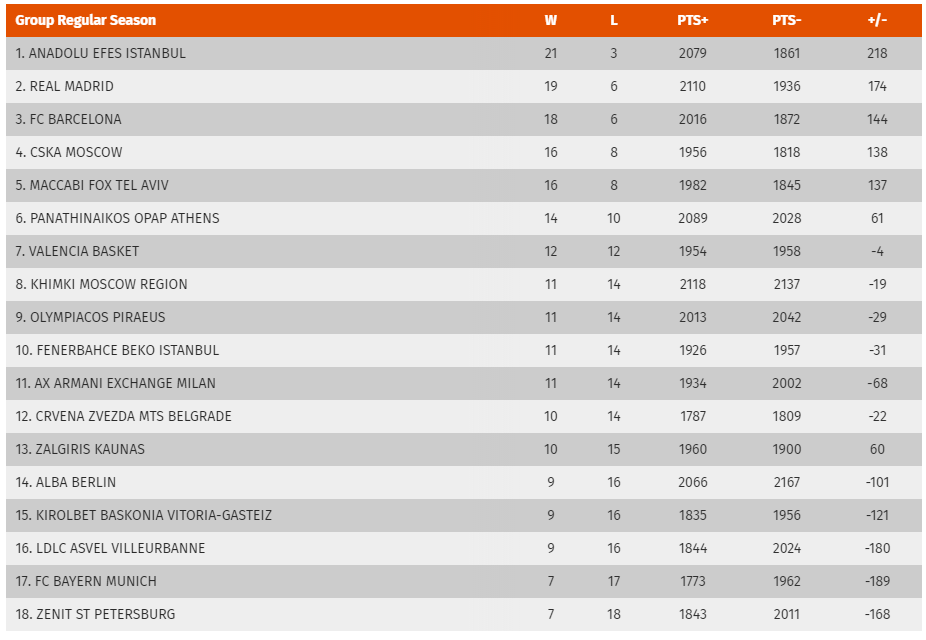Open Zalgiris Kaunas team entry
Screen dimensions: 926x640
click(80, 450)
